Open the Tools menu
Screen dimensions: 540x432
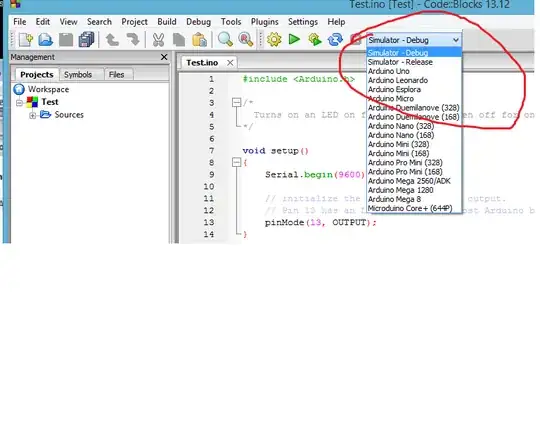[x=231, y=22]
